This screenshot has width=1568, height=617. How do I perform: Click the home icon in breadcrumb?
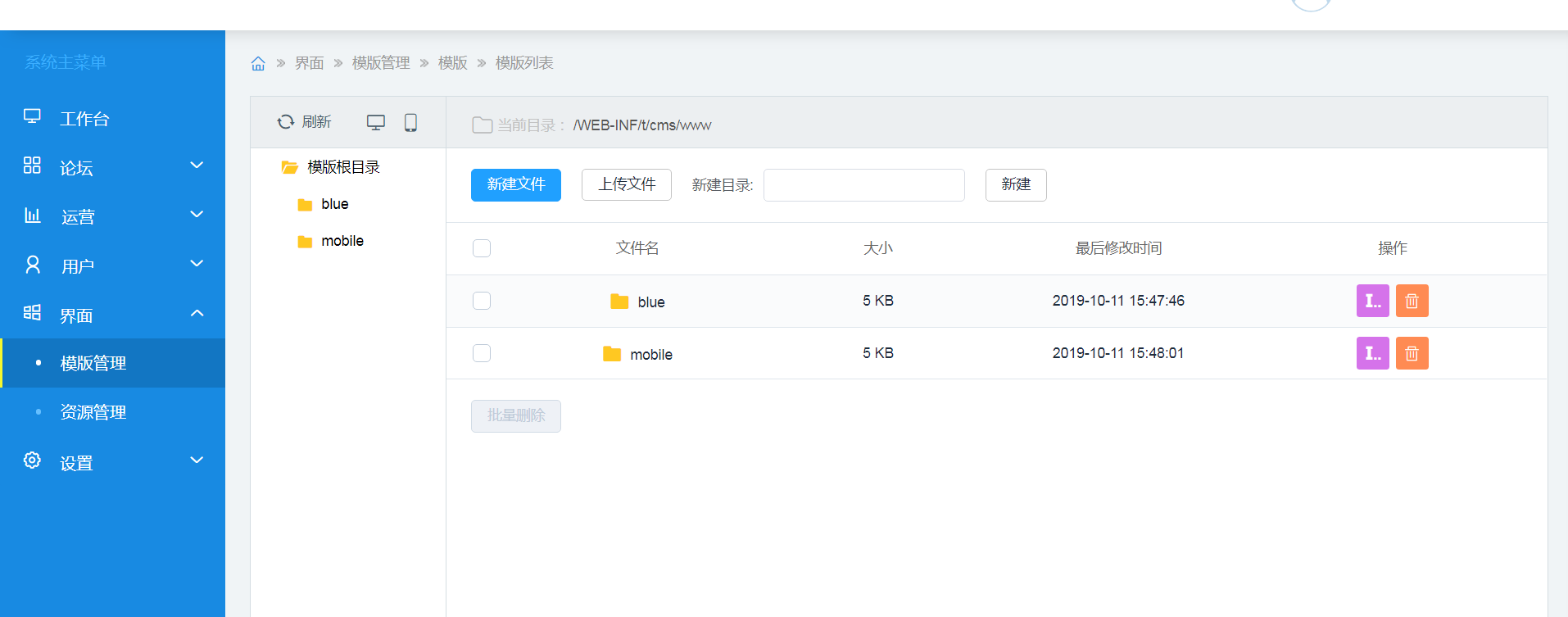258,64
